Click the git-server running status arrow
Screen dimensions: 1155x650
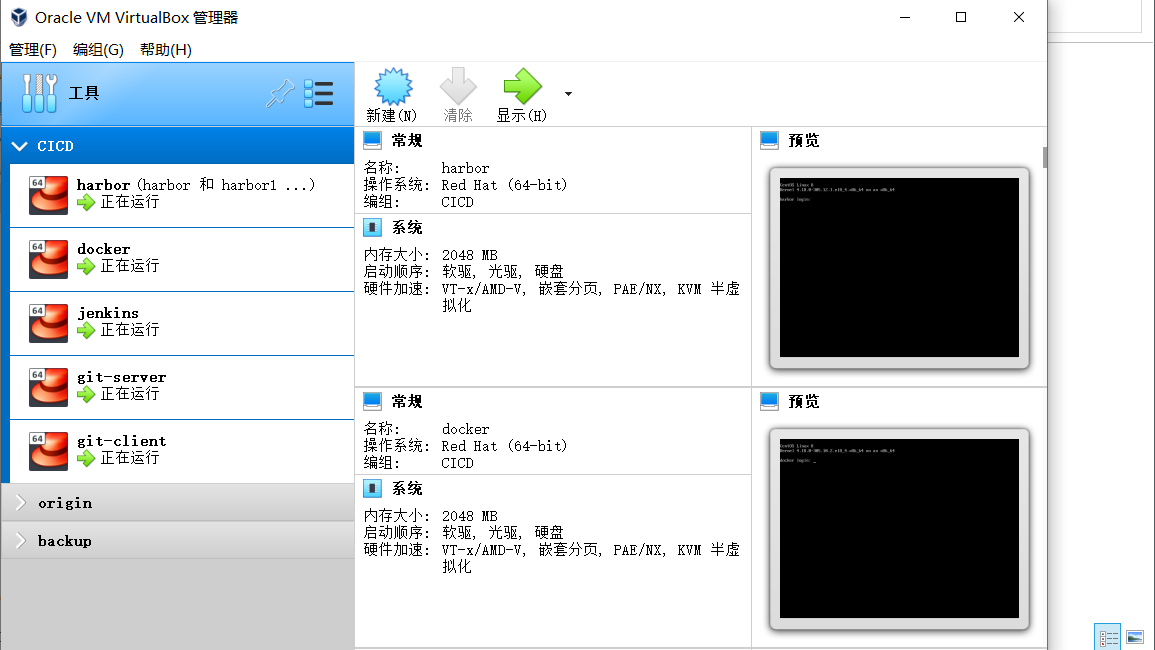86,395
